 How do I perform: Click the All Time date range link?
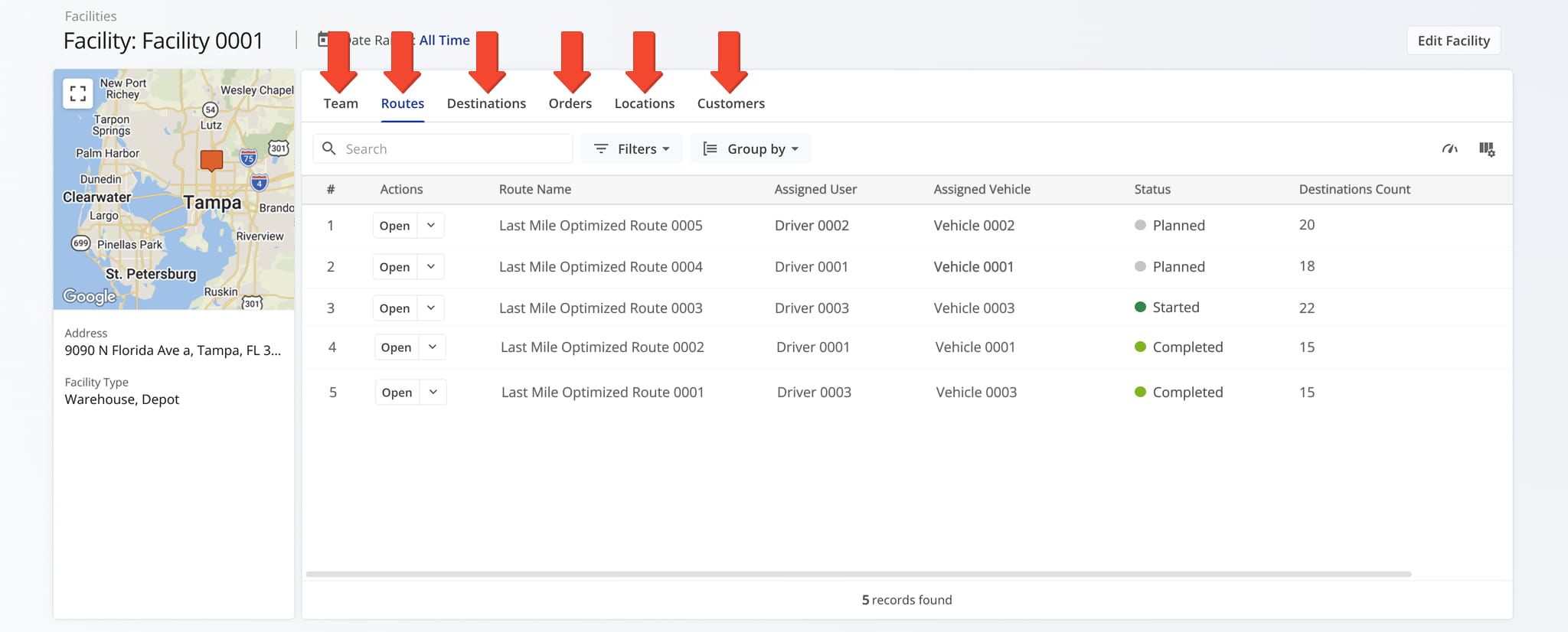tap(445, 41)
